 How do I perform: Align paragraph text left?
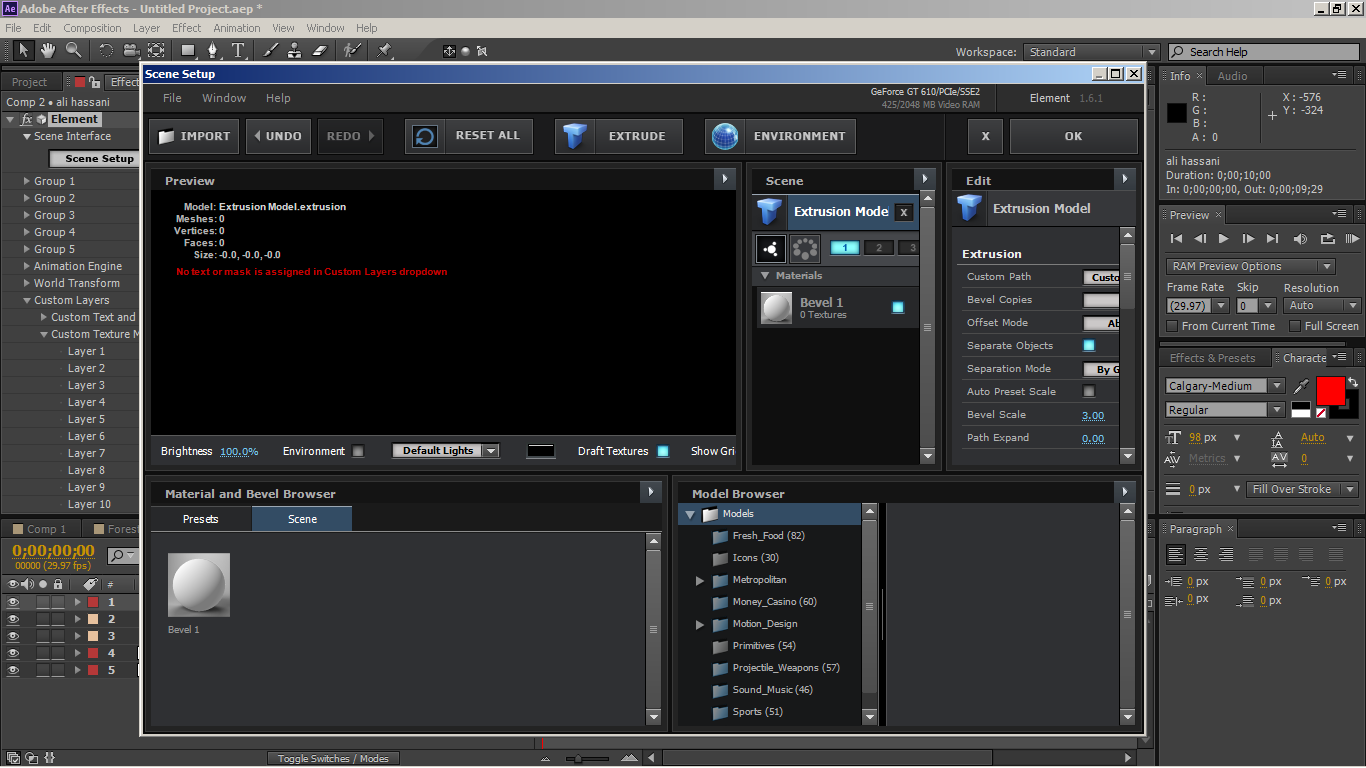click(x=1176, y=554)
